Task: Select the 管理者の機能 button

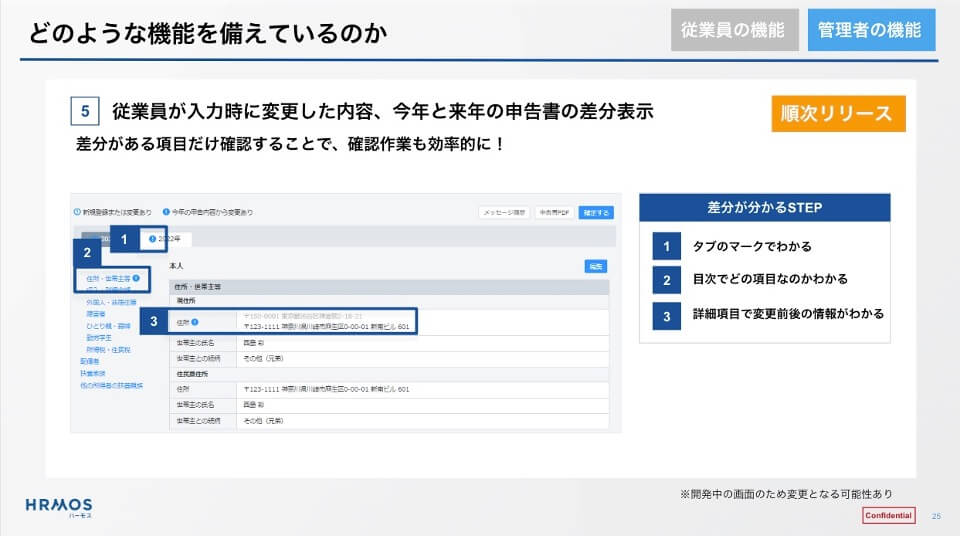Action: (871, 30)
